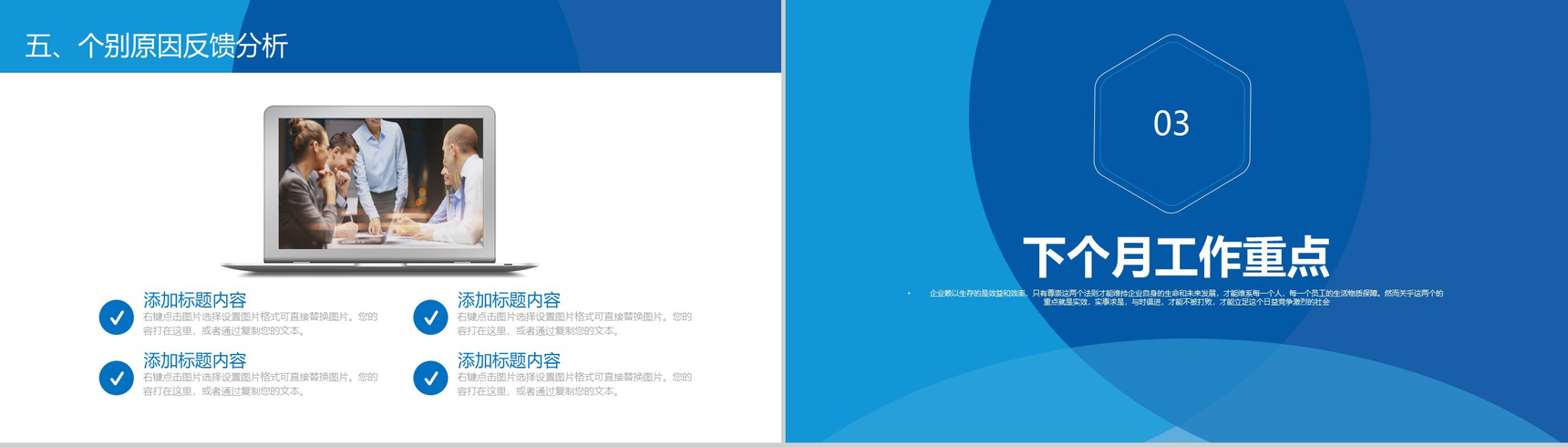Screen dimensions: 1568x447
Task: Click the top-right blue checkmark icon
Action: coord(430,317)
